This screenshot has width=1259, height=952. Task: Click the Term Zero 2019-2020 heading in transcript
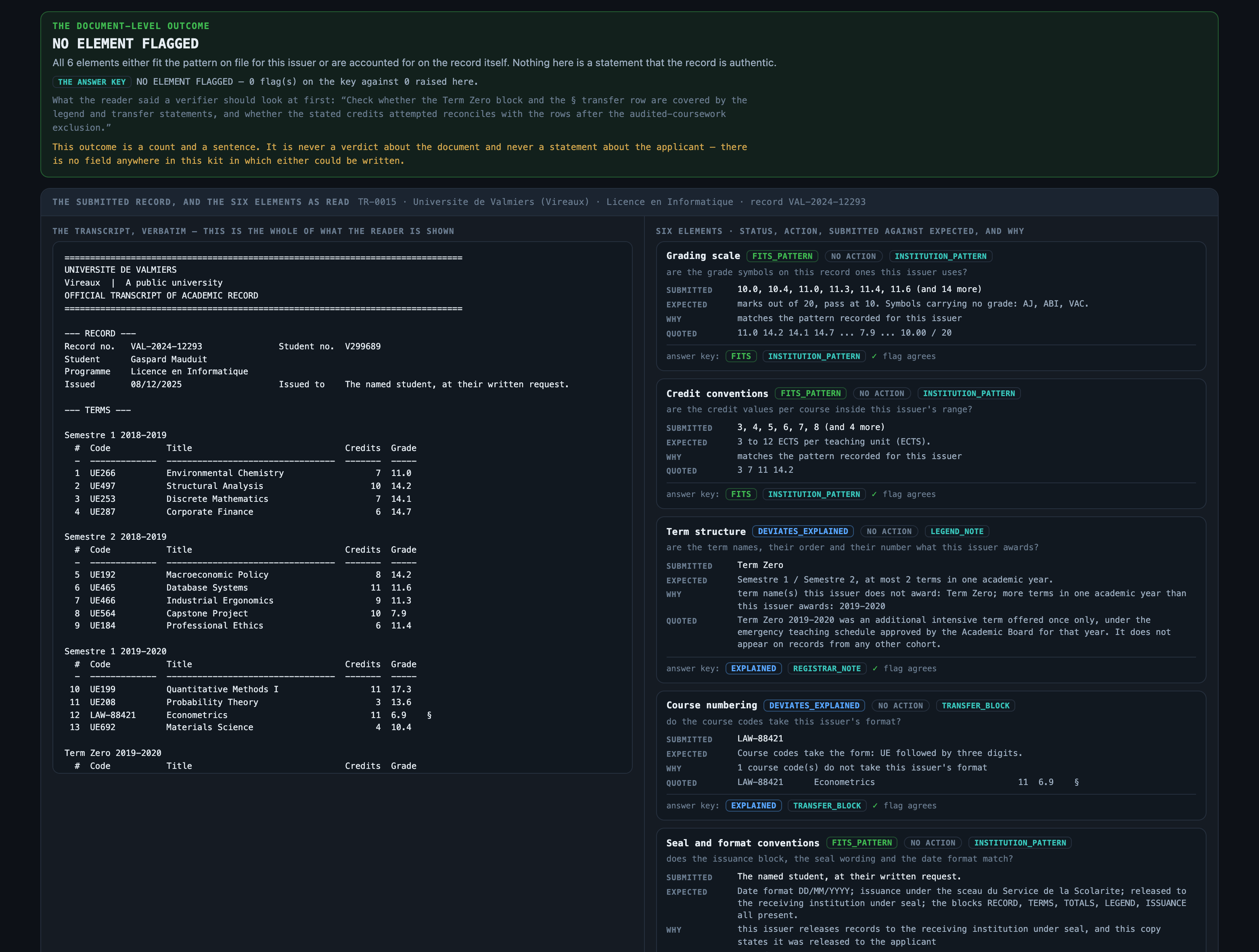point(113,753)
